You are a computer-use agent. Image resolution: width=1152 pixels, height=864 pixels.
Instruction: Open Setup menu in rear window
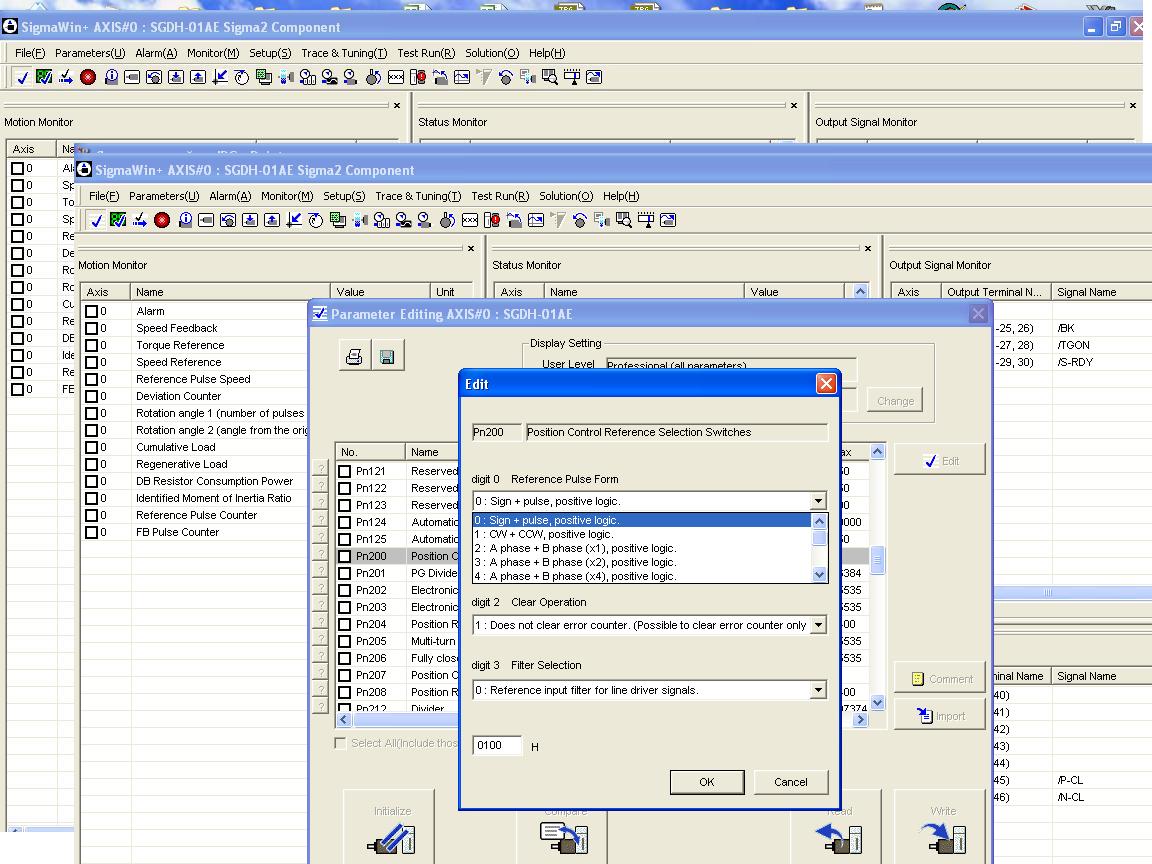tap(270, 53)
